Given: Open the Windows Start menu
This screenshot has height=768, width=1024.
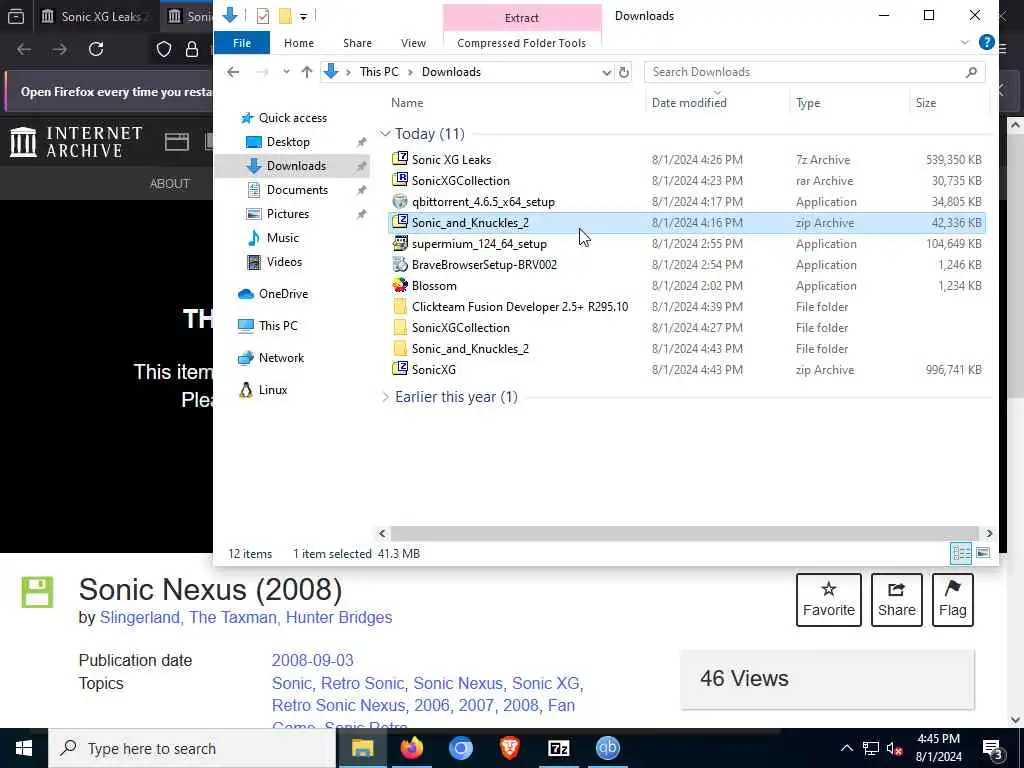Looking at the screenshot, I should coord(24,748).
